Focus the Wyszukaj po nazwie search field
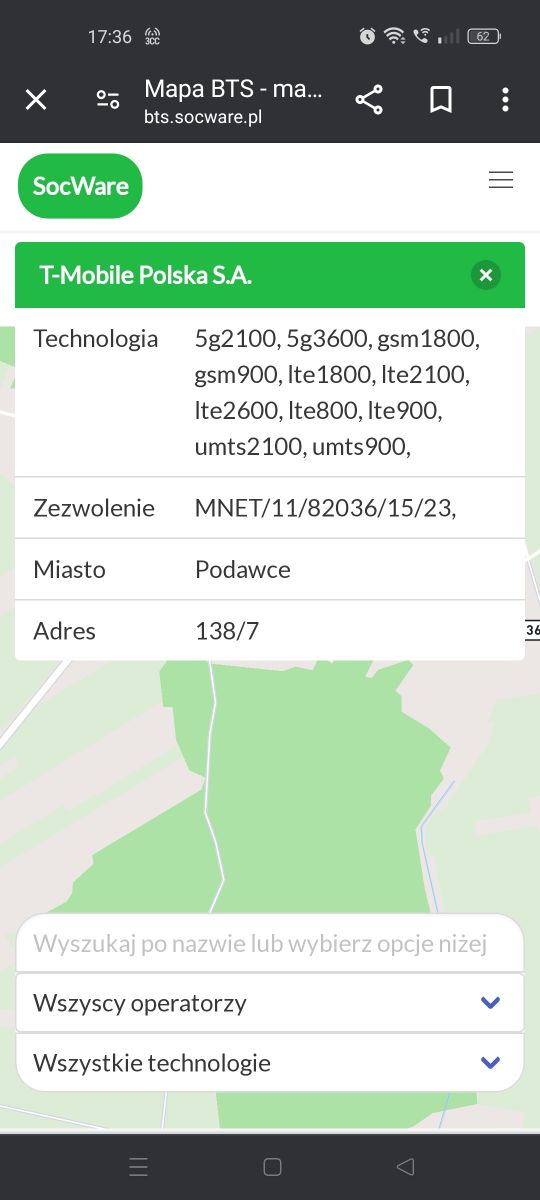 (270, 943)
